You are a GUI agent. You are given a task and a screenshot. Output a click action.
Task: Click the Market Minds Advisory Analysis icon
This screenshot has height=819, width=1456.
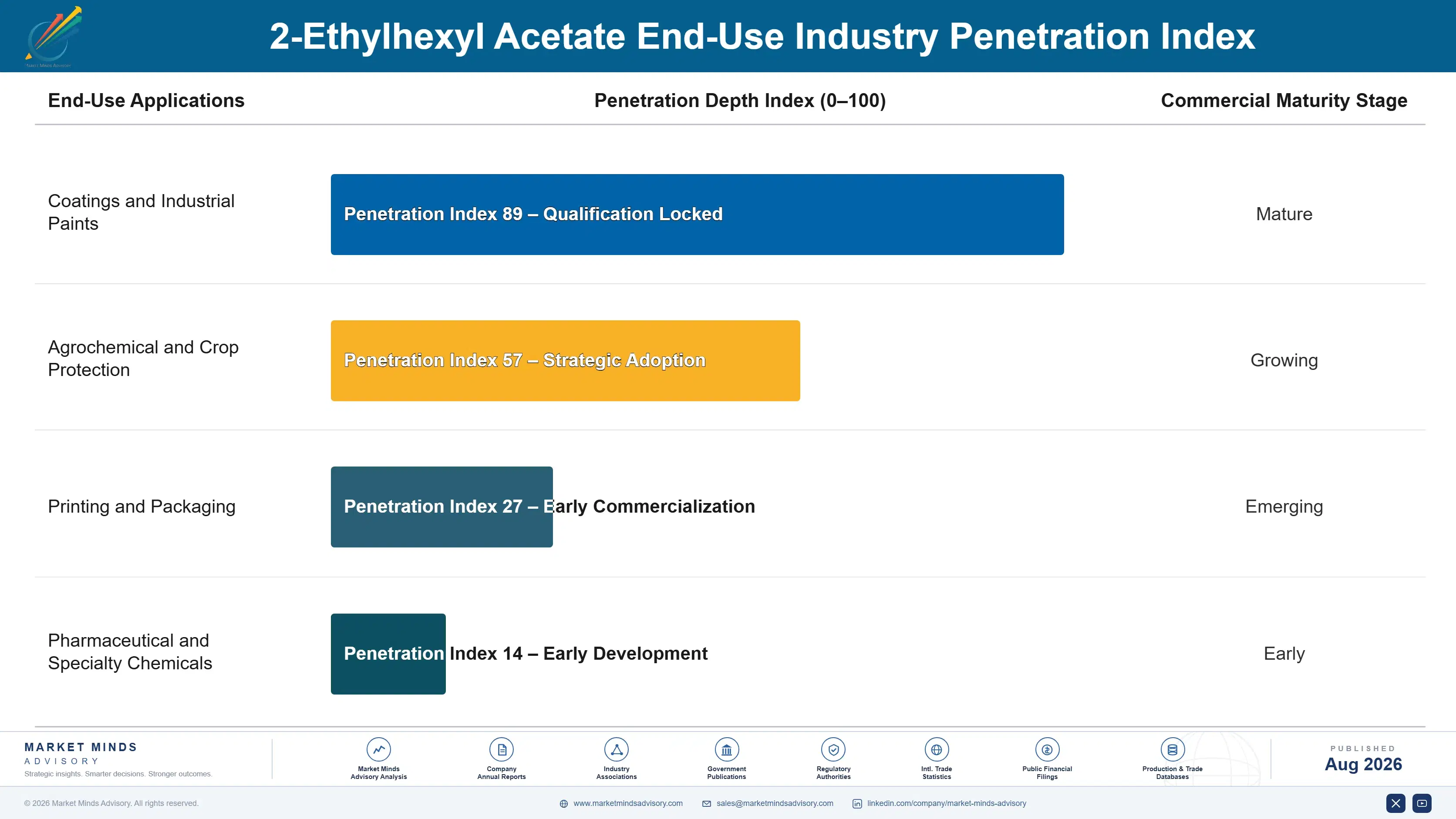pyautogui.click(x=379, y=749)
